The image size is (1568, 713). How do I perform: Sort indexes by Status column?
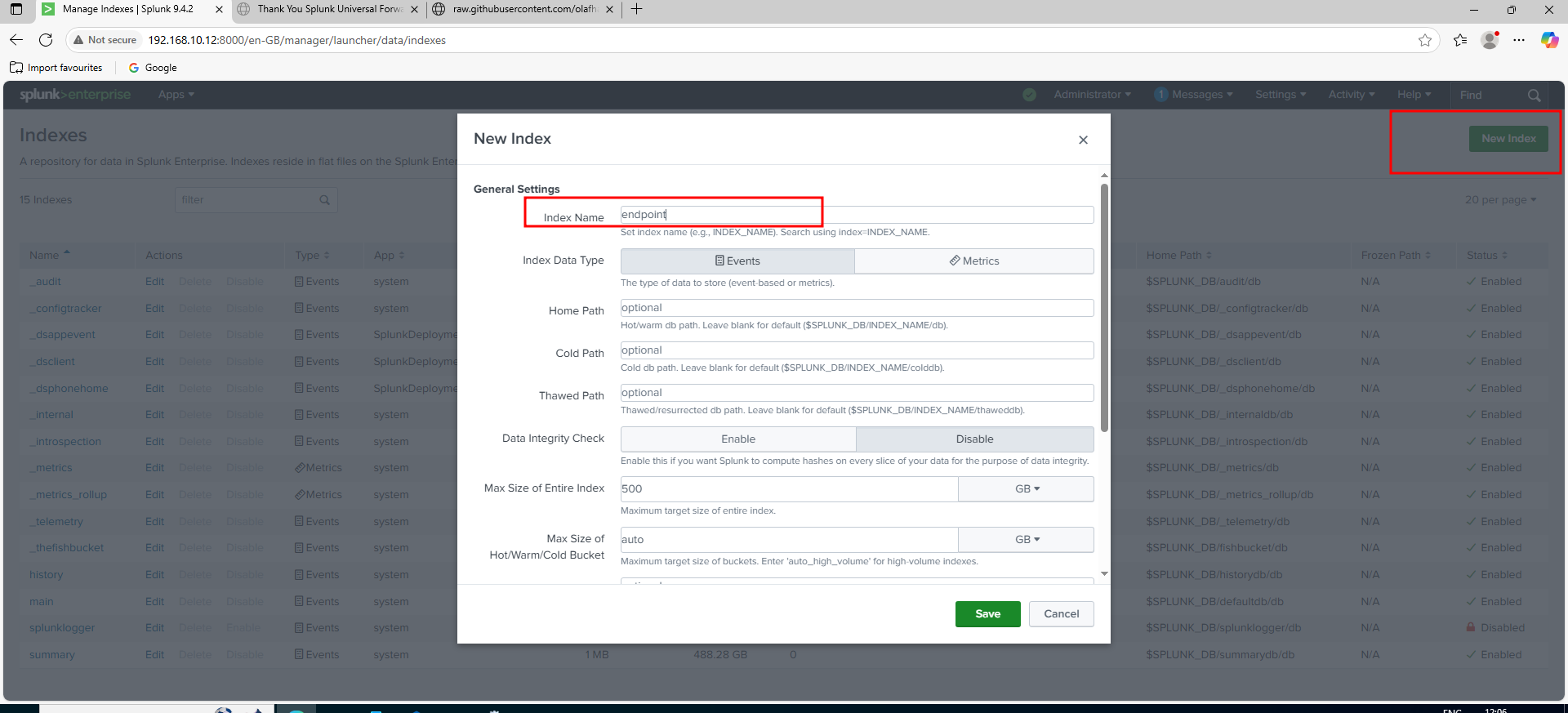[x=1486, y=256]
